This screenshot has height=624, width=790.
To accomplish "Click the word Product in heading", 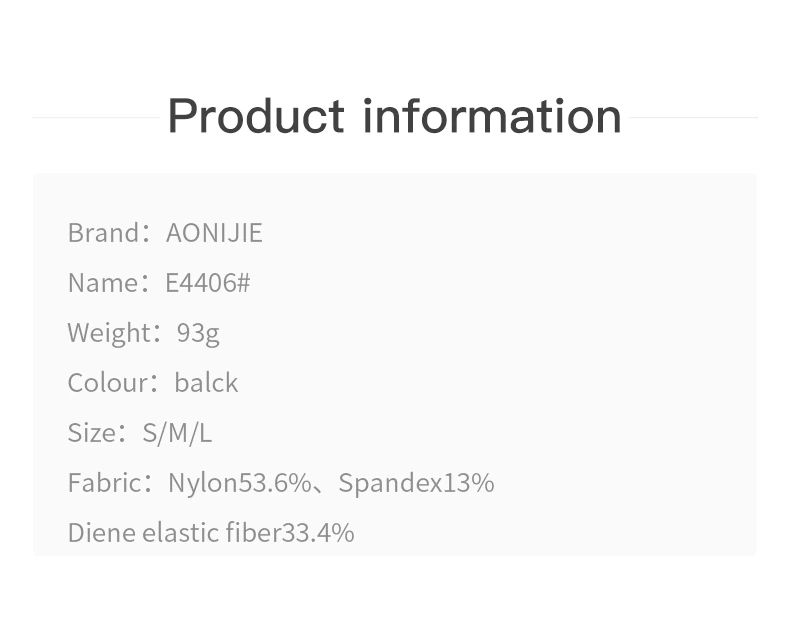I will click(257, 116).
